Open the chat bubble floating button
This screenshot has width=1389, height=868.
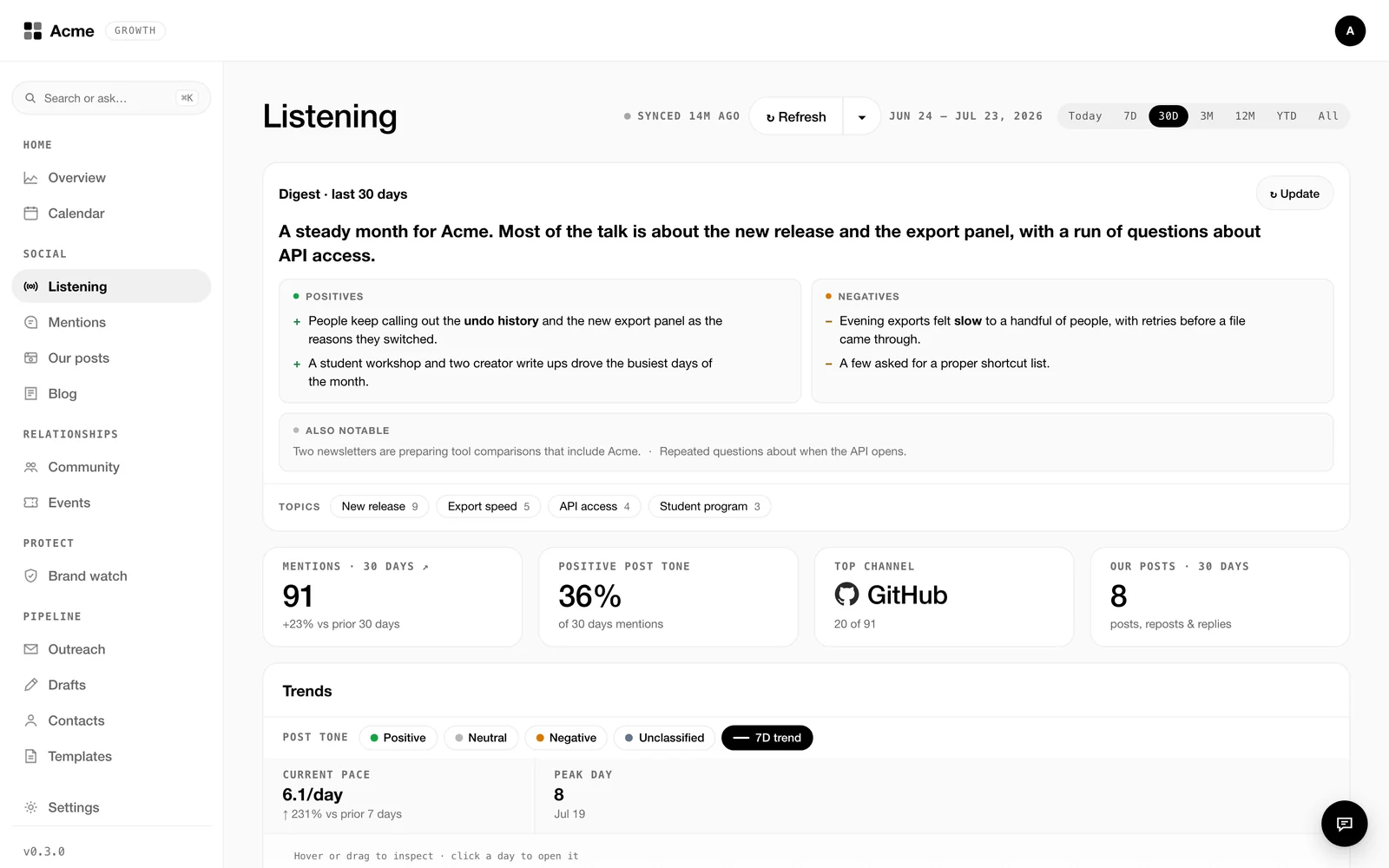pyautogui.click(x=1344, y=823)
